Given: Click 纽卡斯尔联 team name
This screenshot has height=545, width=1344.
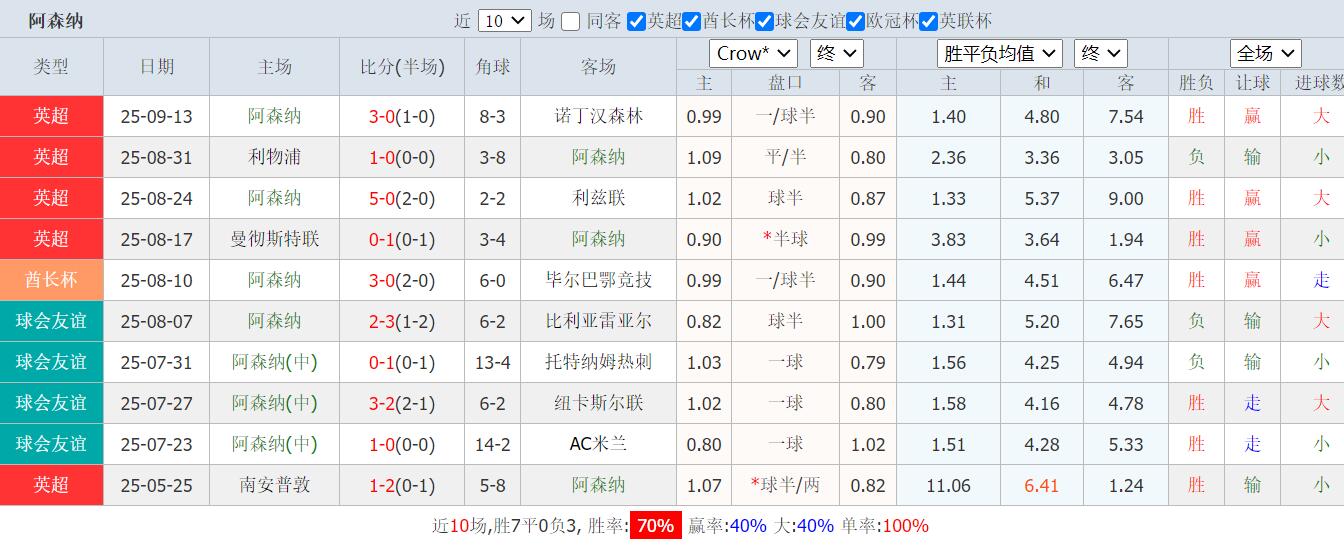Looking at the screenshot, I should (x=599, y=403).
